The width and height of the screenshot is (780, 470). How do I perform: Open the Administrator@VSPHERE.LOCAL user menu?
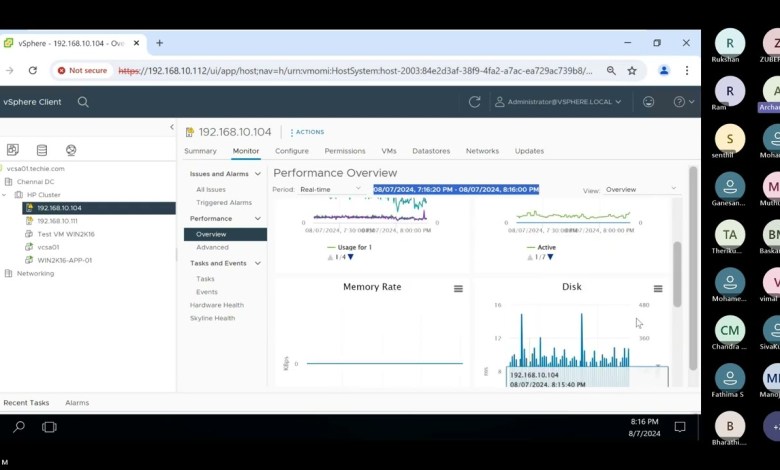coord(558,102)
